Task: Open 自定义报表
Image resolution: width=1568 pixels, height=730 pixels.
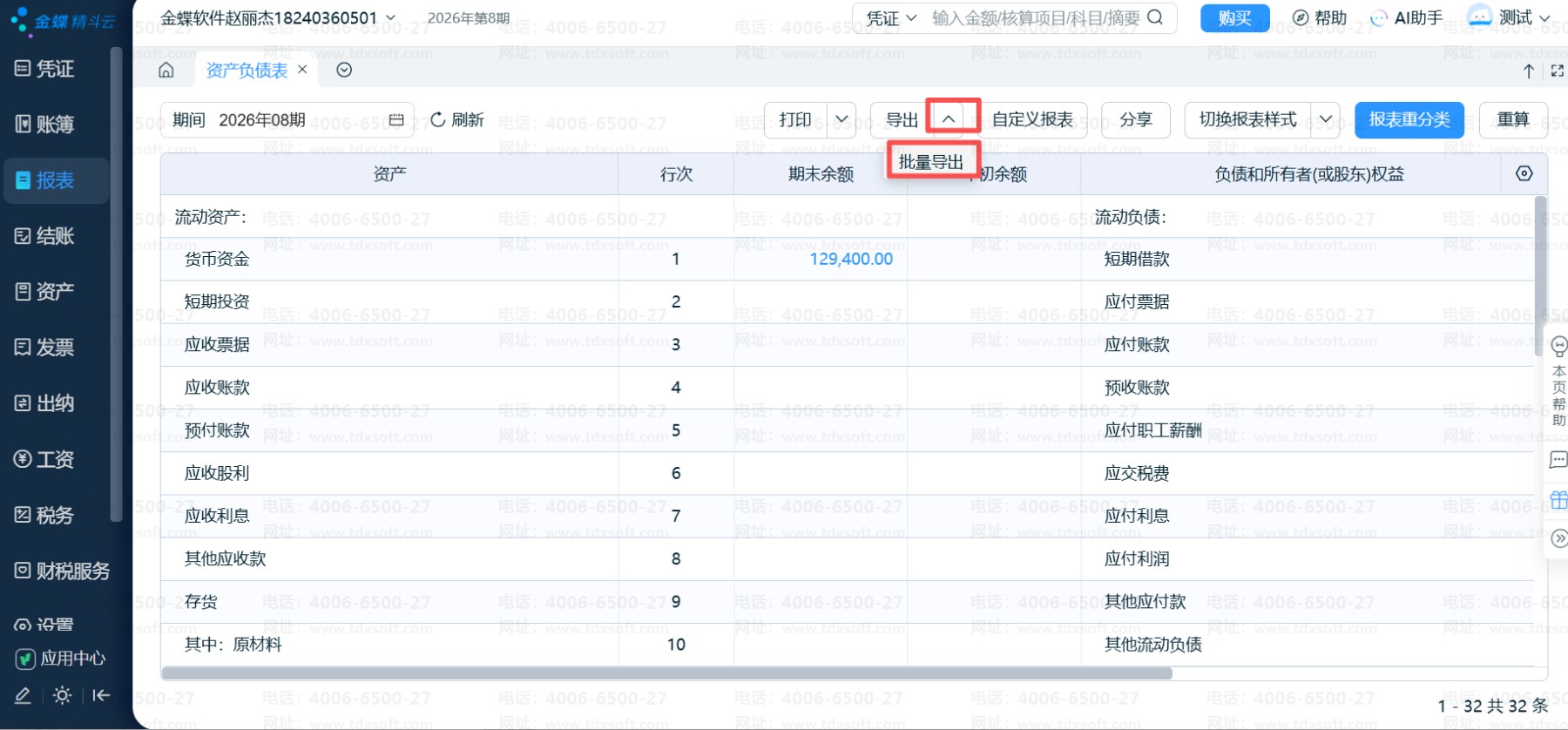Action: pos(1033,119)
